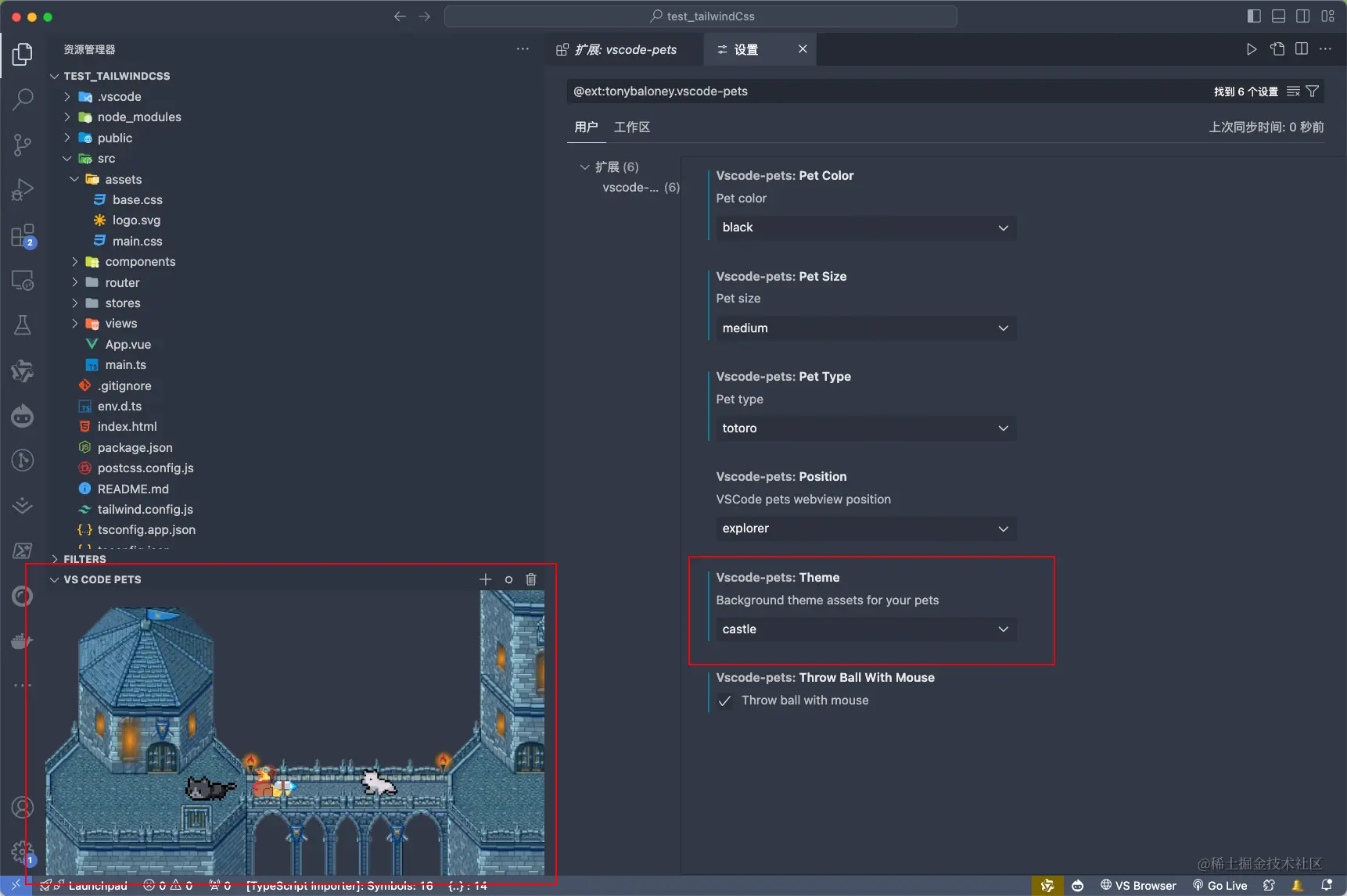Go back with navigation arrow
The width and height of the screenshot is (1347, 896).
click(400, 16)
